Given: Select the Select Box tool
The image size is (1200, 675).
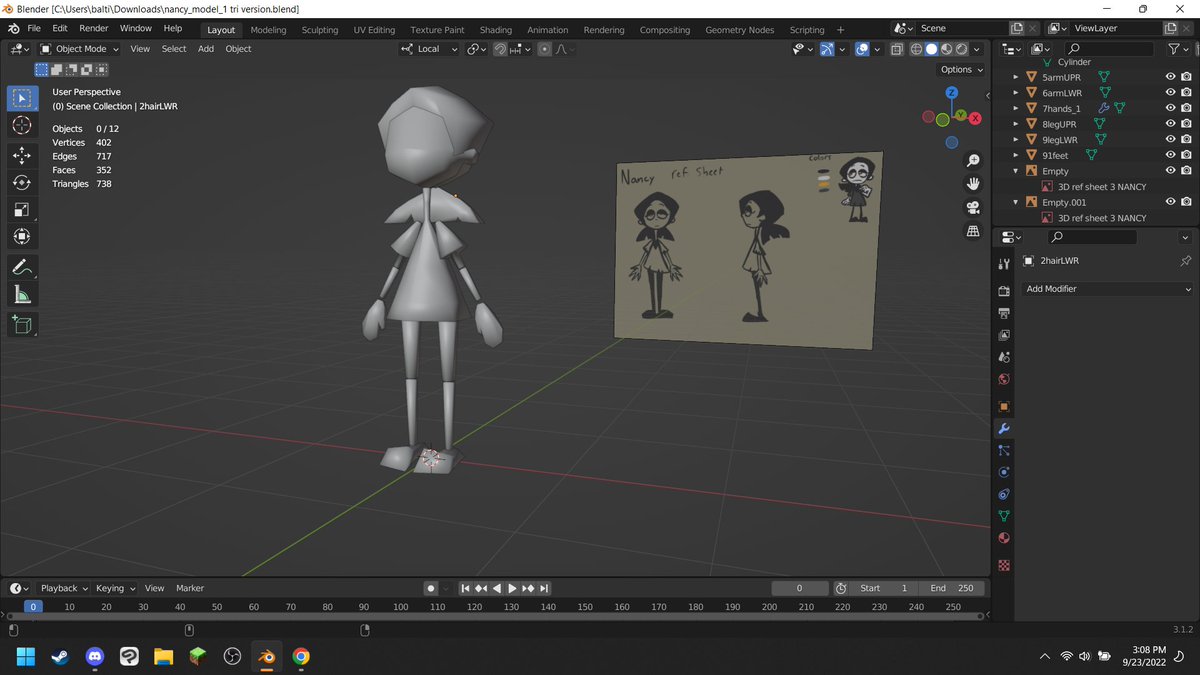Looking at the screenshot, I should (x=22, y=98).
